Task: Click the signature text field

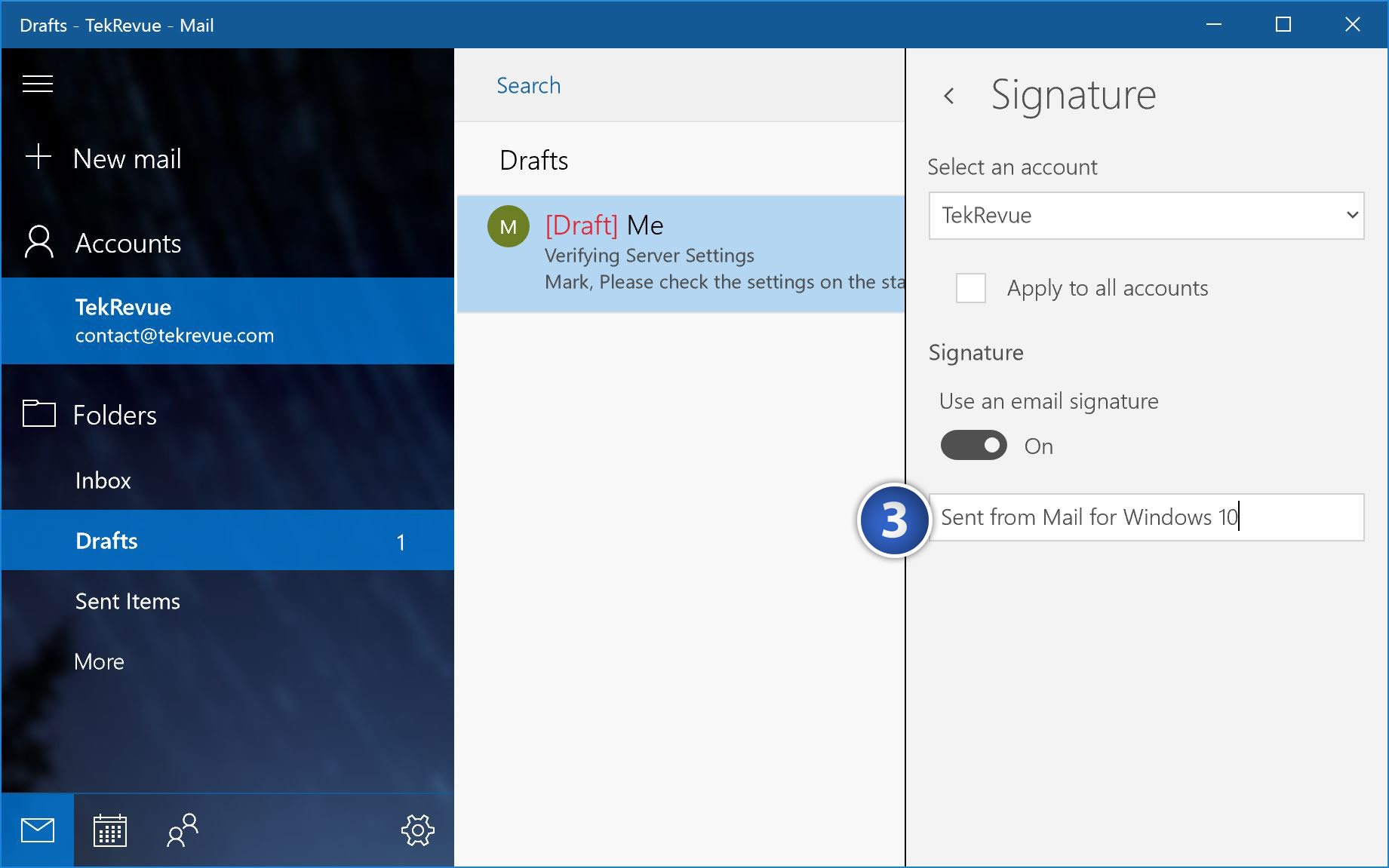Action: pyautogui.click(x=1146, y=517)
